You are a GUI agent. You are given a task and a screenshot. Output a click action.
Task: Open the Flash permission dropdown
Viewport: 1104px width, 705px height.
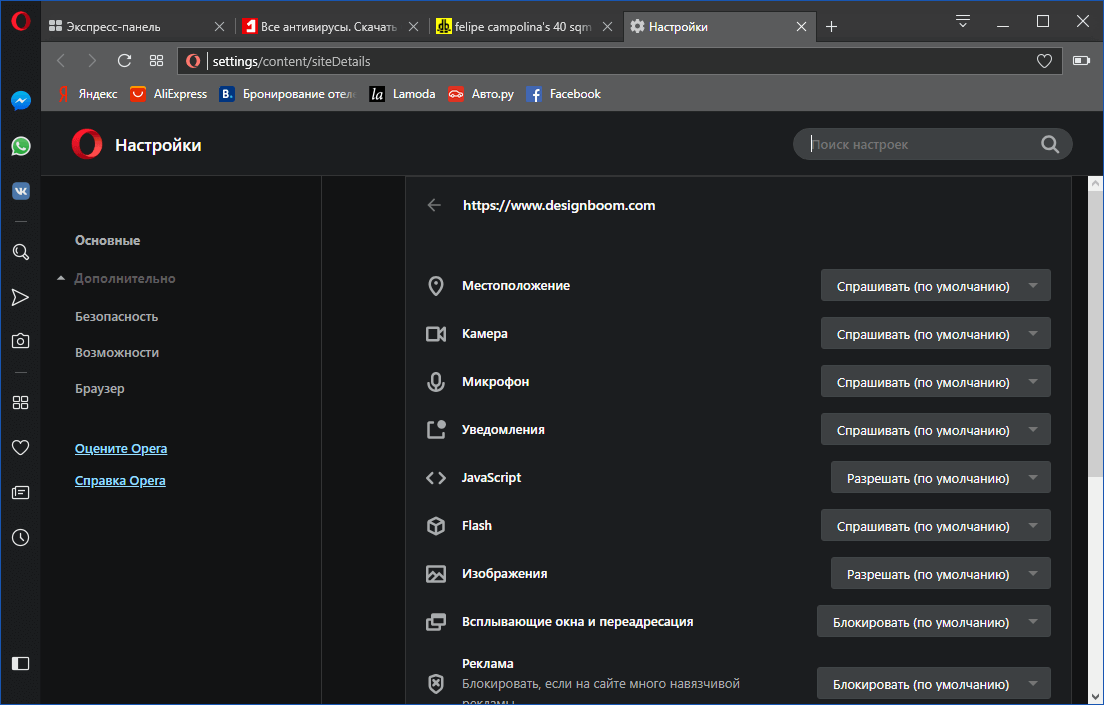pyautogui.click(x=935, y=526)
